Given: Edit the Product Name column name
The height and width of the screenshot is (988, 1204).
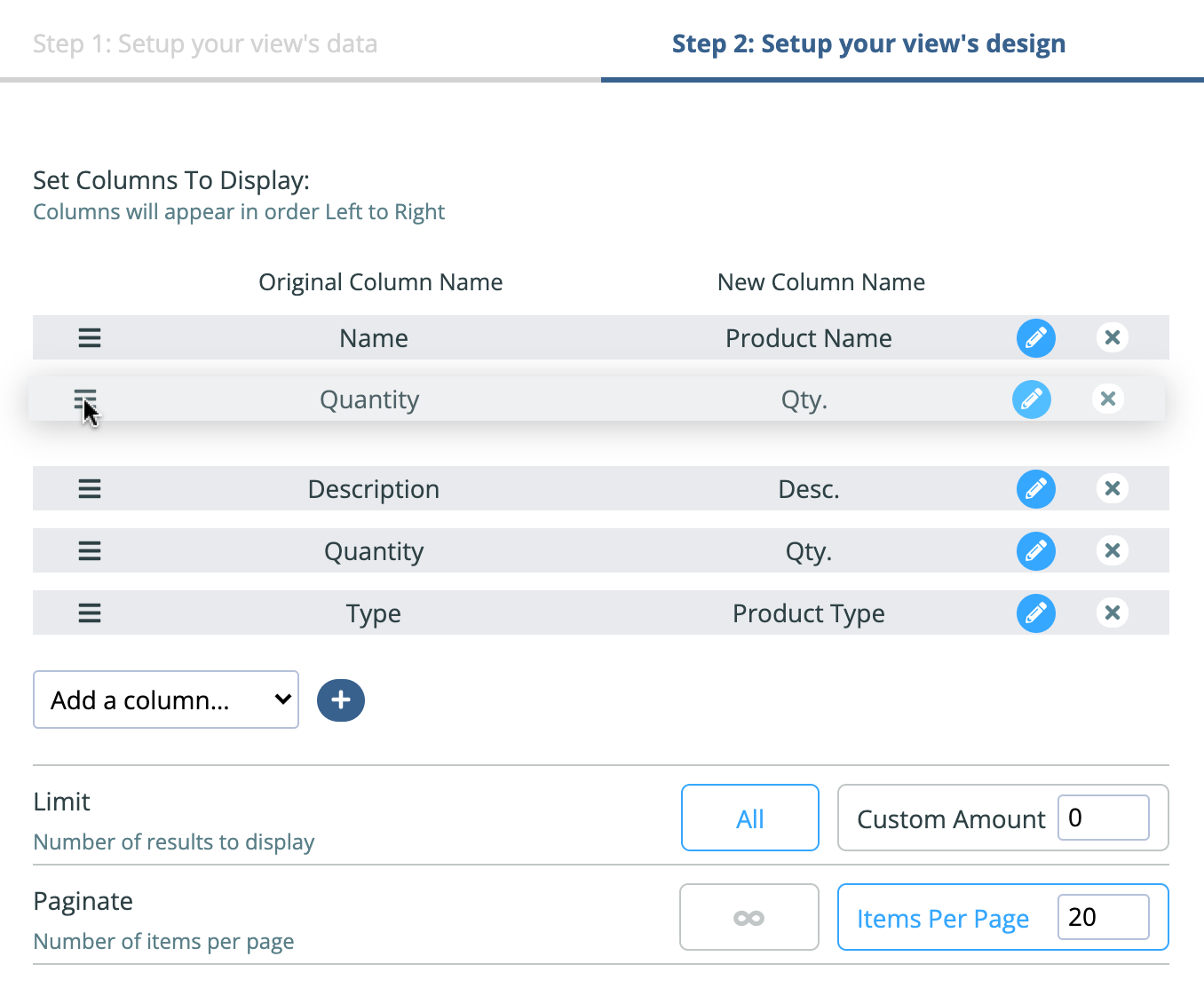Looking at the screenshot, I should point(1036,338).
